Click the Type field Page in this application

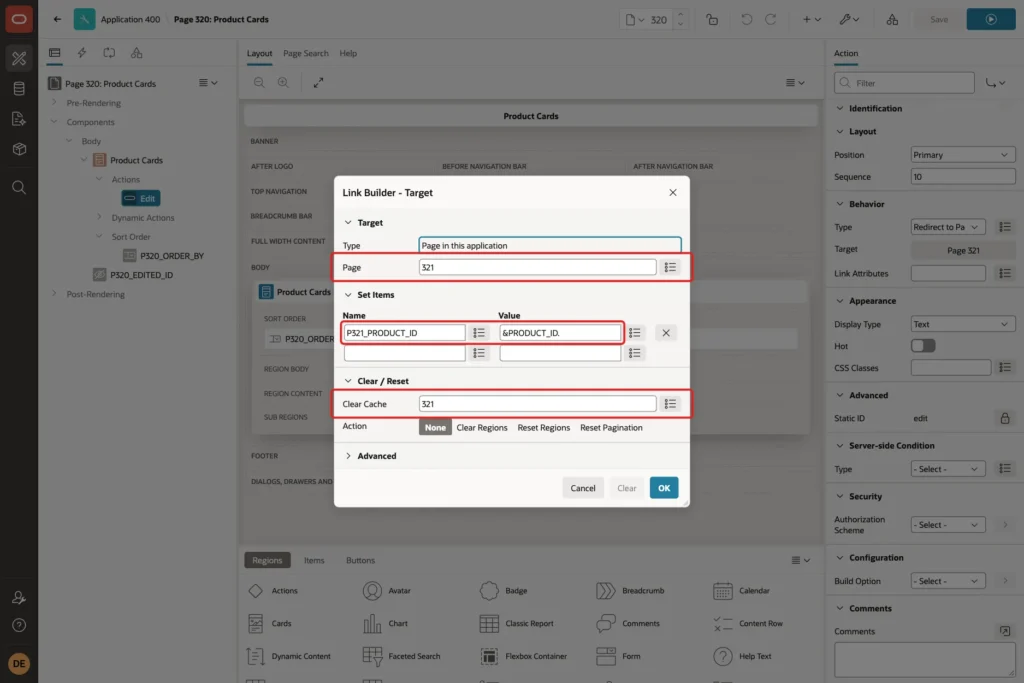pyautogui.click(x=550, y=246)
